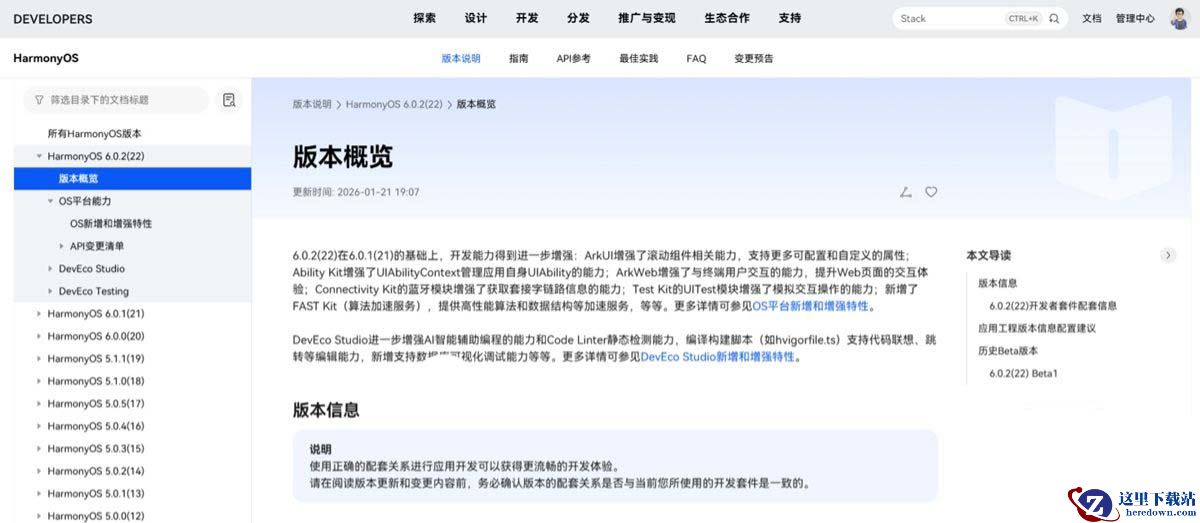Switch to the 最佳实践 tab
The image size is (1200, 523).
point(638,58)
